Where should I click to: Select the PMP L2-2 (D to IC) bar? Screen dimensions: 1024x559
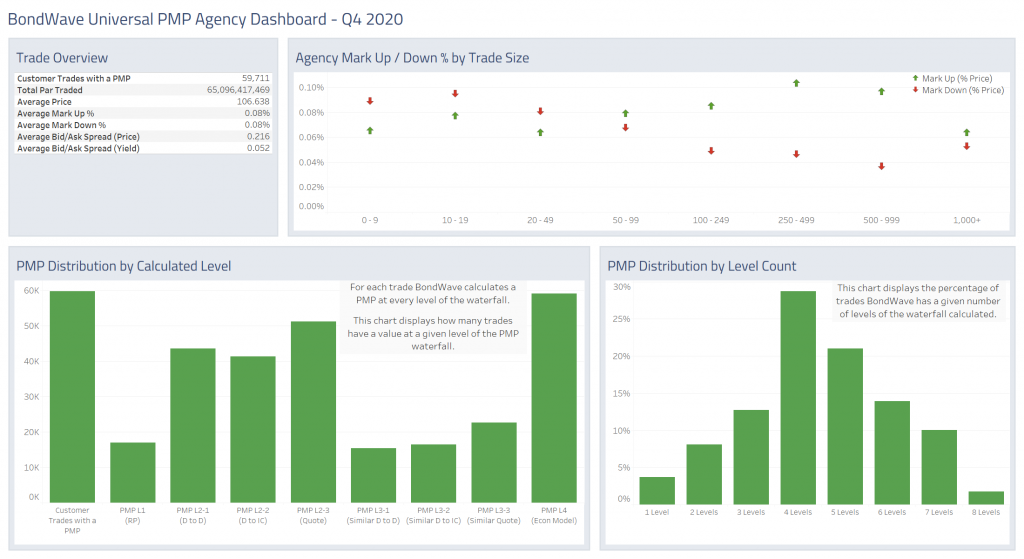click(253, 429)
